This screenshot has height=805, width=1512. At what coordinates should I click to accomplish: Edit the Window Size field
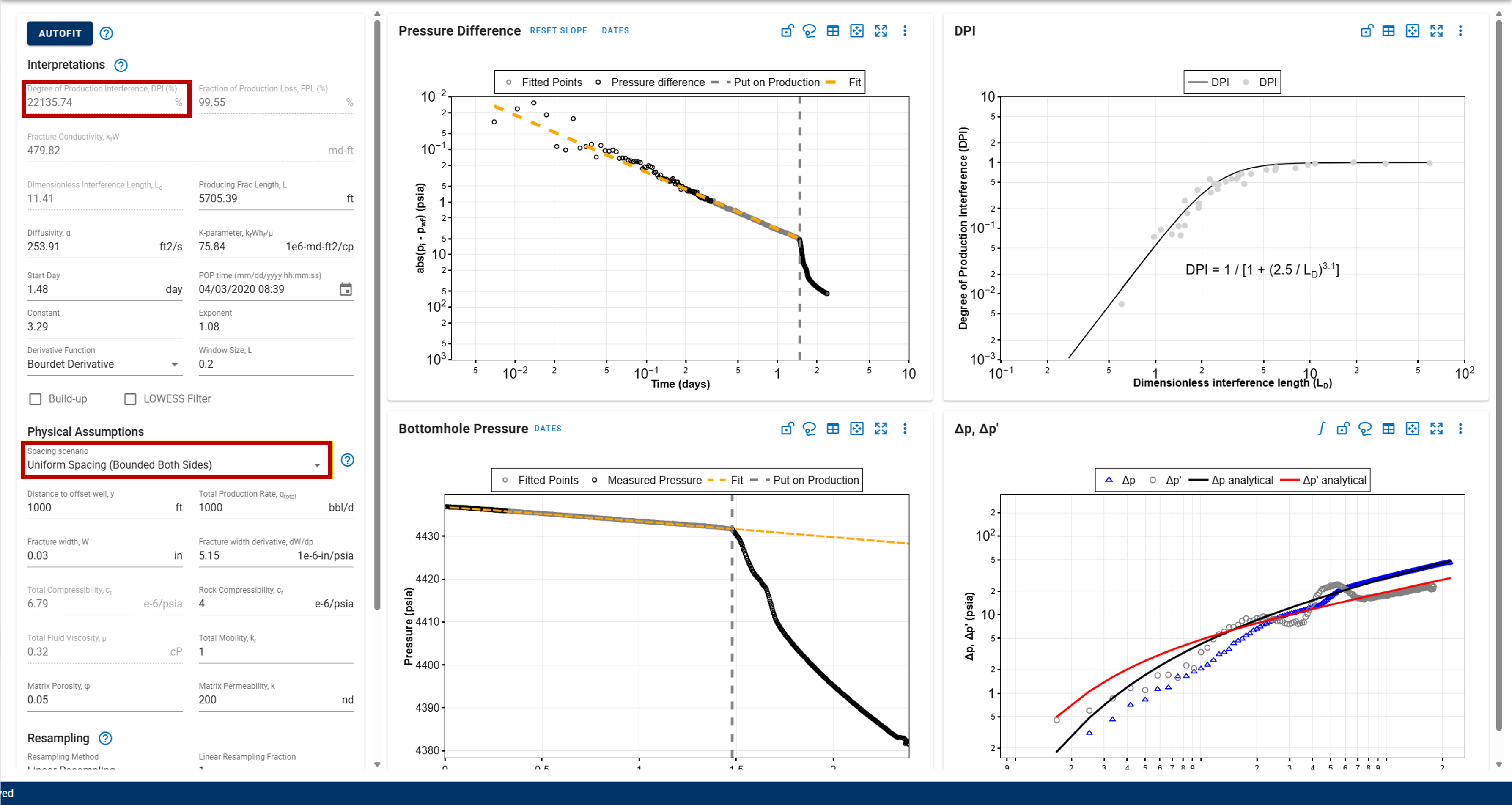click(276, 364)
